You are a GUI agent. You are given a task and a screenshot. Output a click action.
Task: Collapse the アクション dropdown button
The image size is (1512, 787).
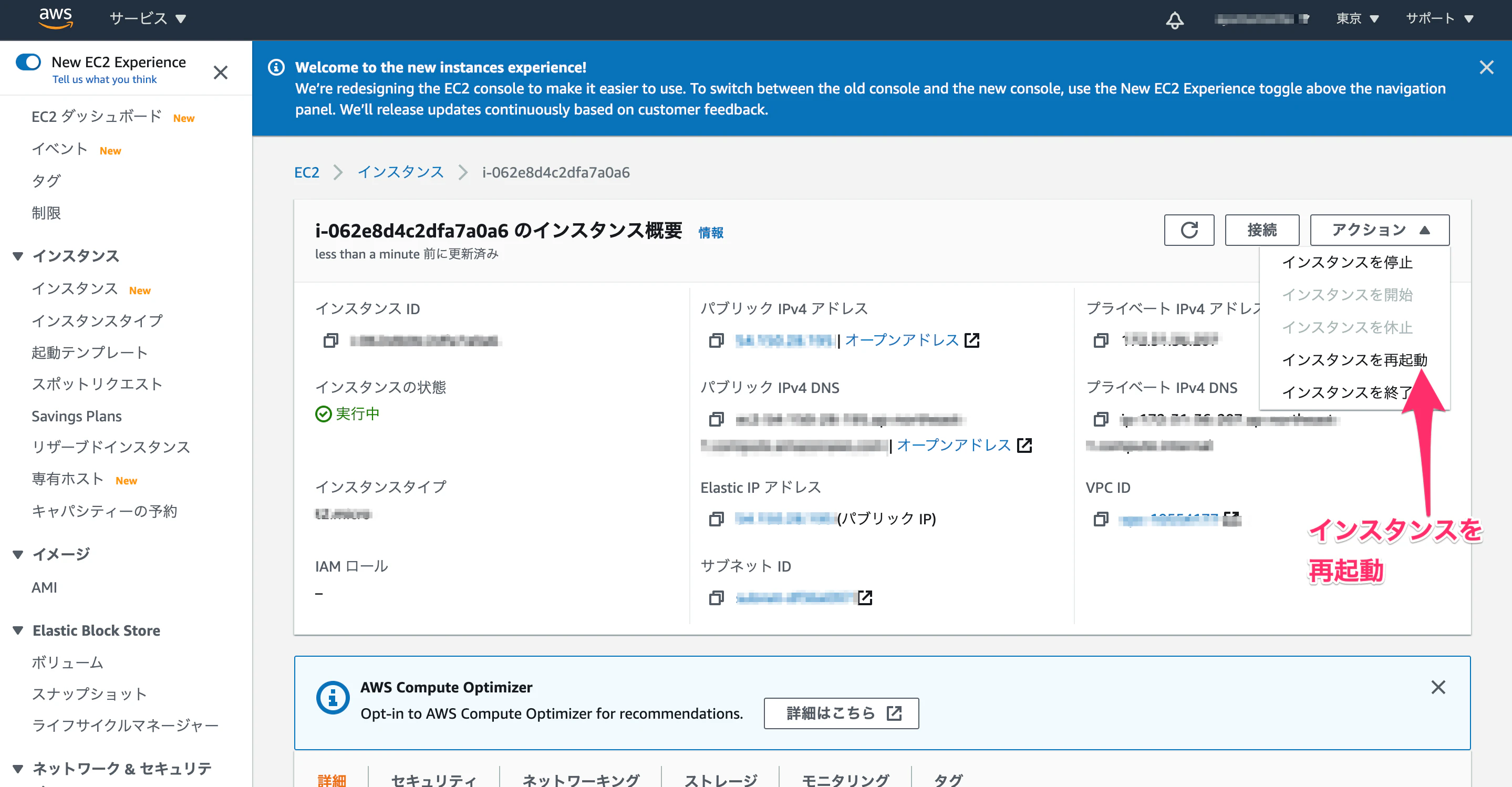1380,230
